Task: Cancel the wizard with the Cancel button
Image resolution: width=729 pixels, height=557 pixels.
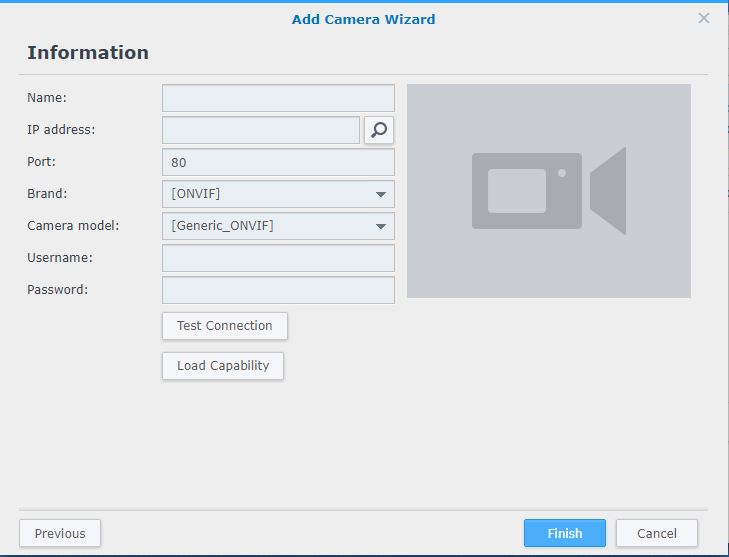Action: coord(656,533)
